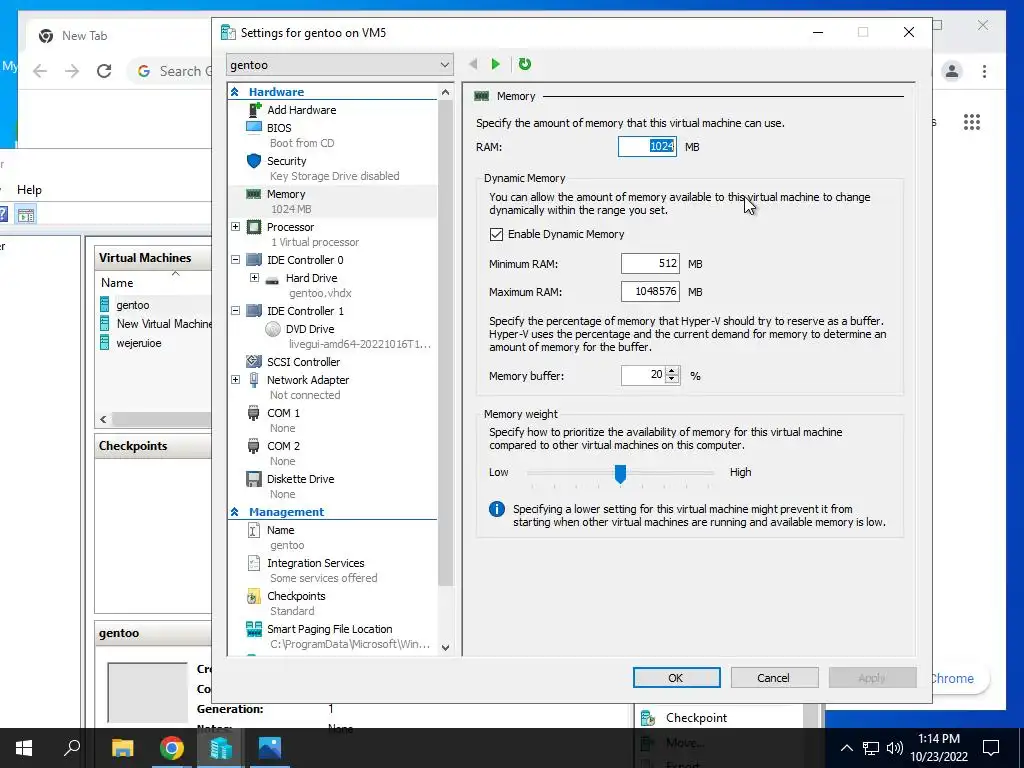Viewport: 1024px width, 768px height.
Task: Click the Maximum RAM input field
Action: click(650, 291)
